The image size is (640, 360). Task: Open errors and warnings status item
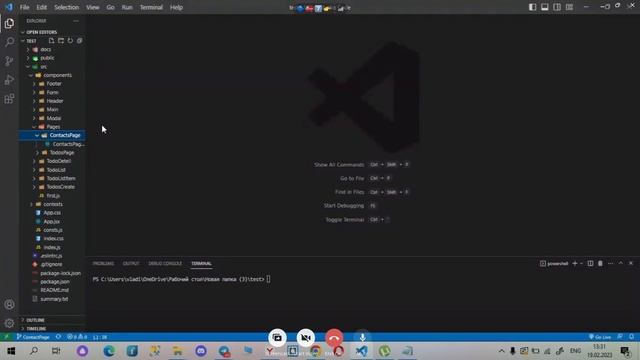click(77, 337)
